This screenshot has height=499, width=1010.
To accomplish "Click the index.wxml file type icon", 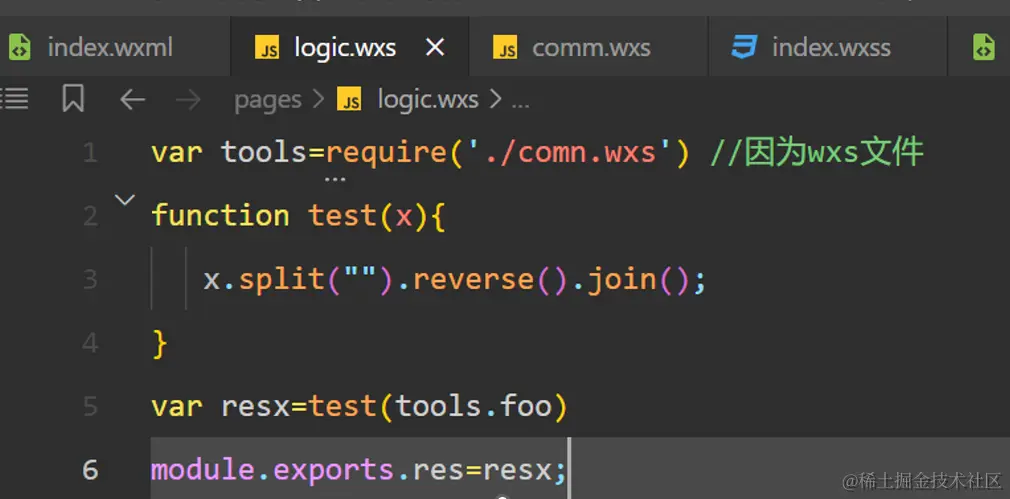I will coord(19,48).
